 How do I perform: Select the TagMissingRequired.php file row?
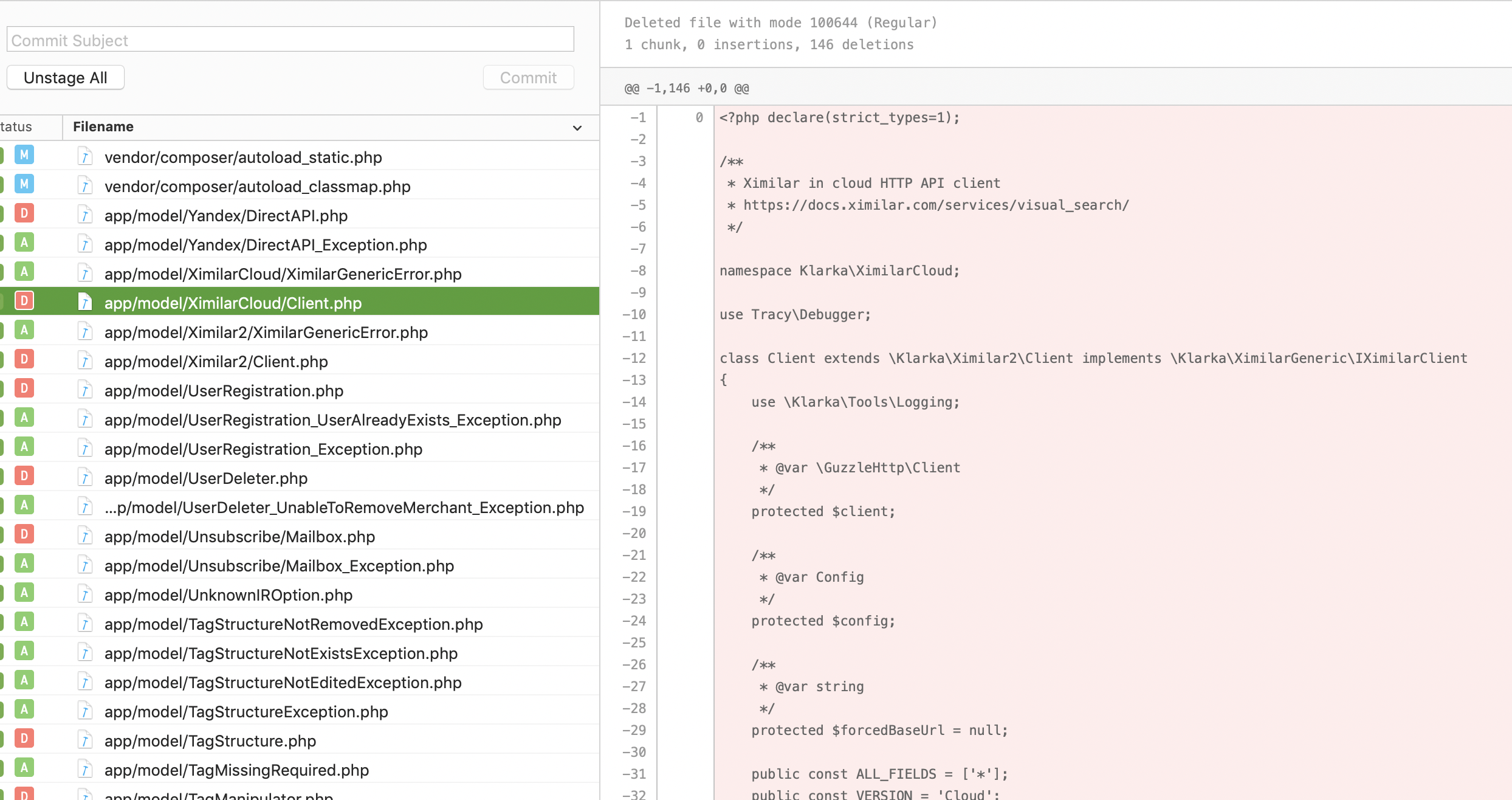pyautogui.click(x=236, y=770)
